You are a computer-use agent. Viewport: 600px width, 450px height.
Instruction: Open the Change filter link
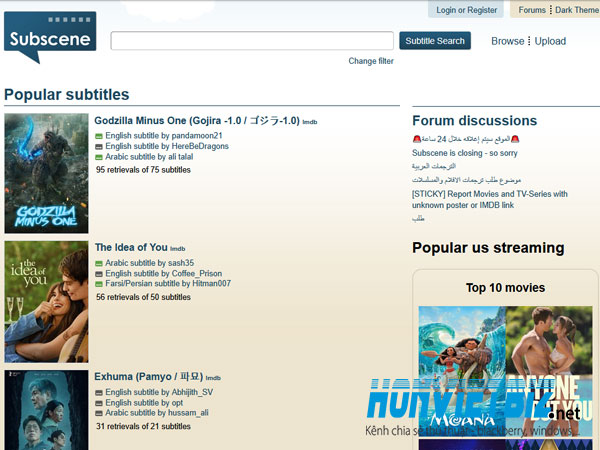pos(371,61)
